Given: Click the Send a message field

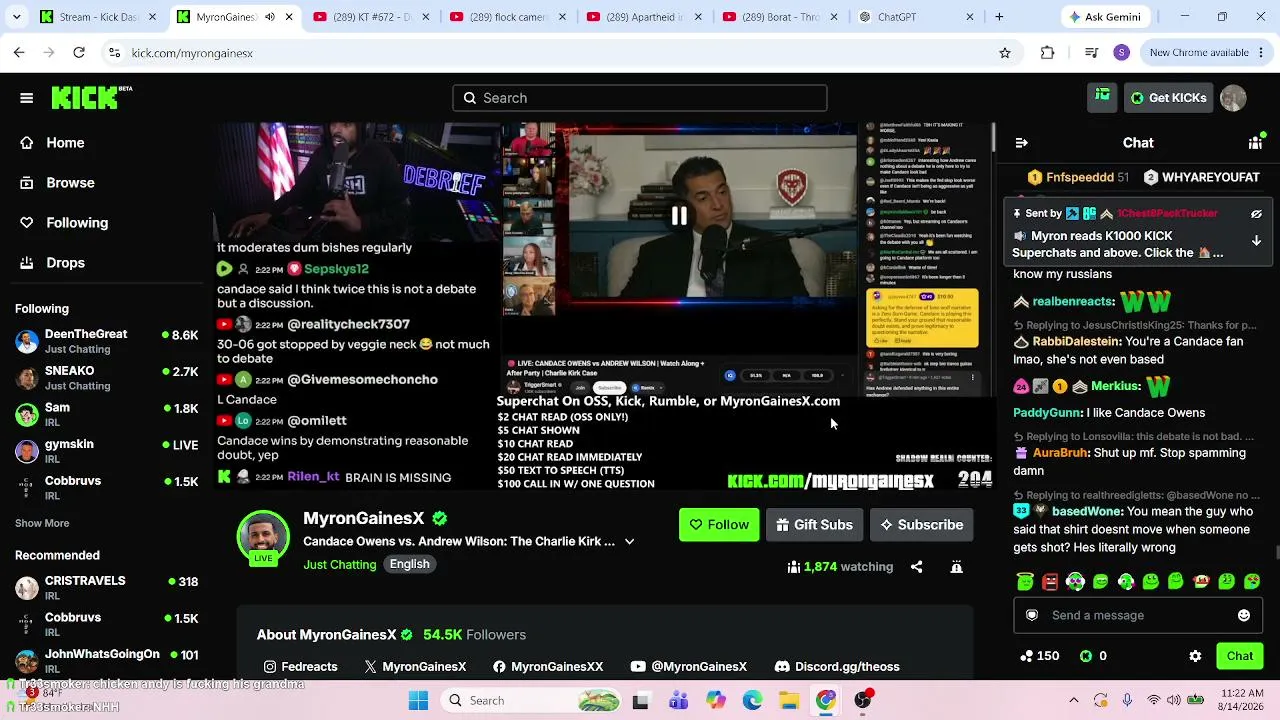Looking at the screenshot, I should [x=1140, y=615].
